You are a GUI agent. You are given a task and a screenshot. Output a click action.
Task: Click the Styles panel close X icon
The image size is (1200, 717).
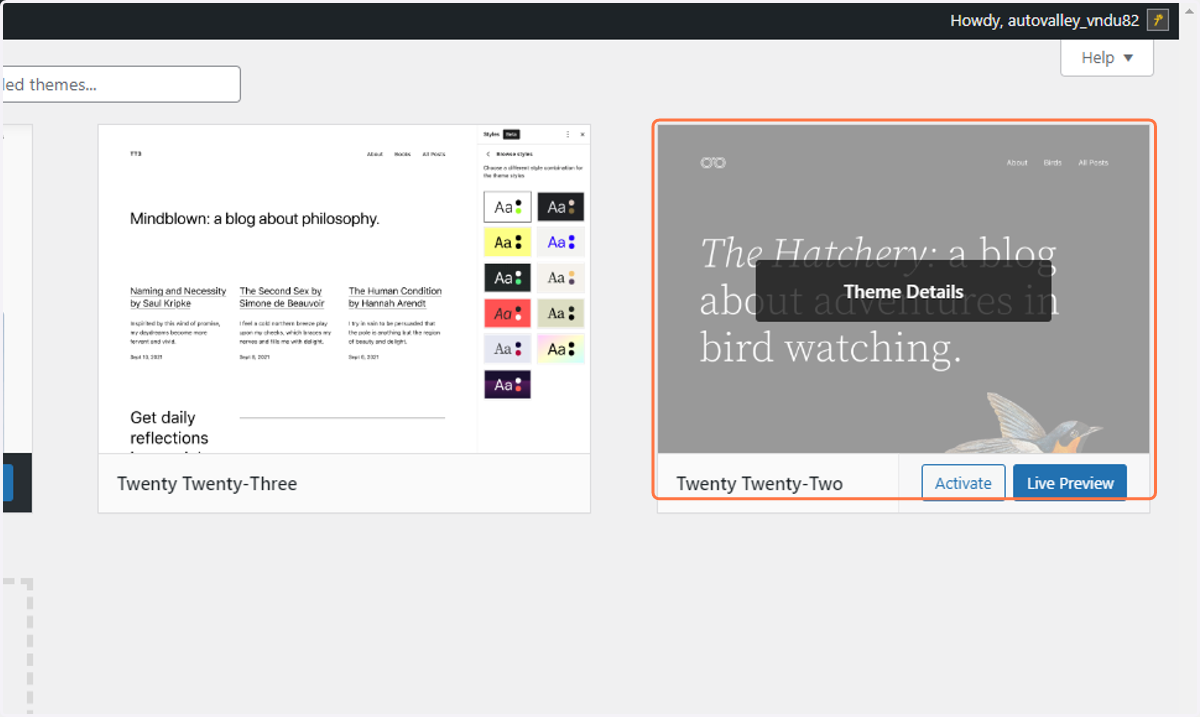click(583, 134)
